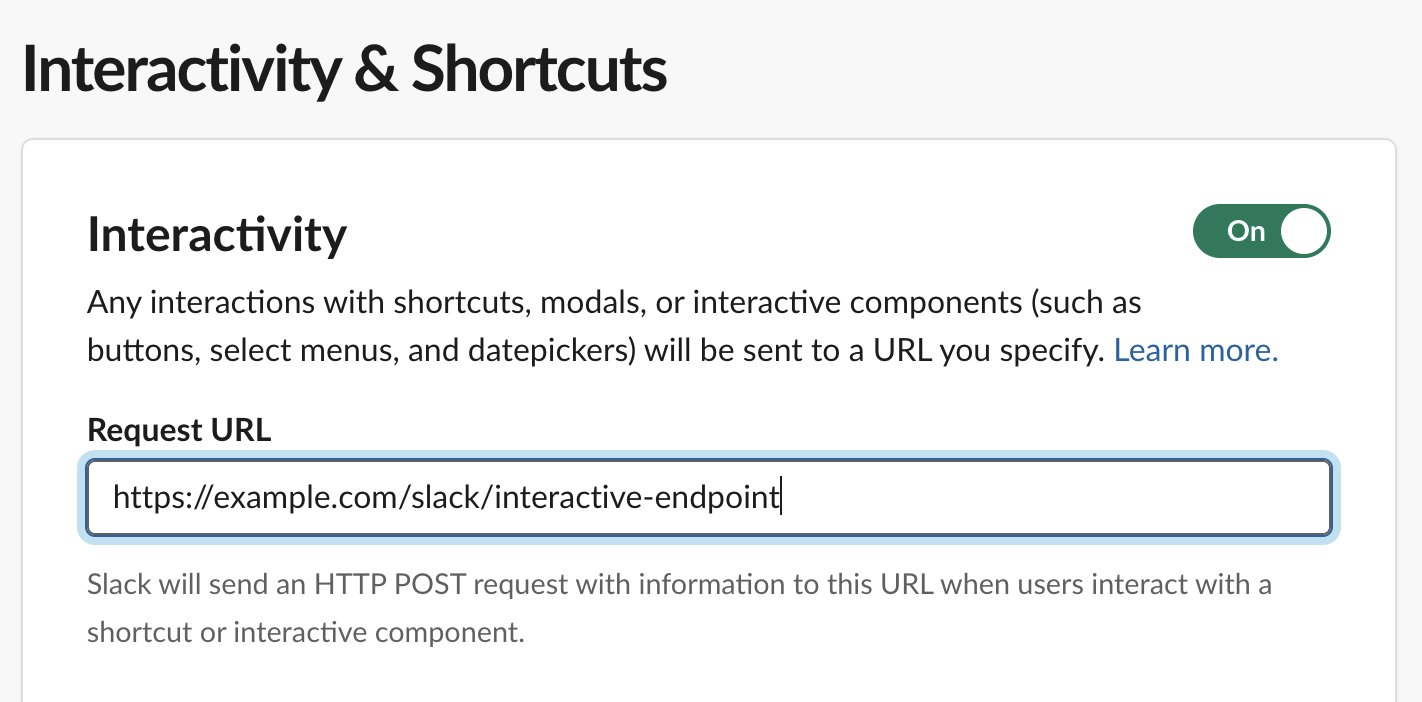Image resolution: width=1422 pixels, height=702 pixels.
Task: Click the Learn more hyperlink text
Action: coord(1194,350)
